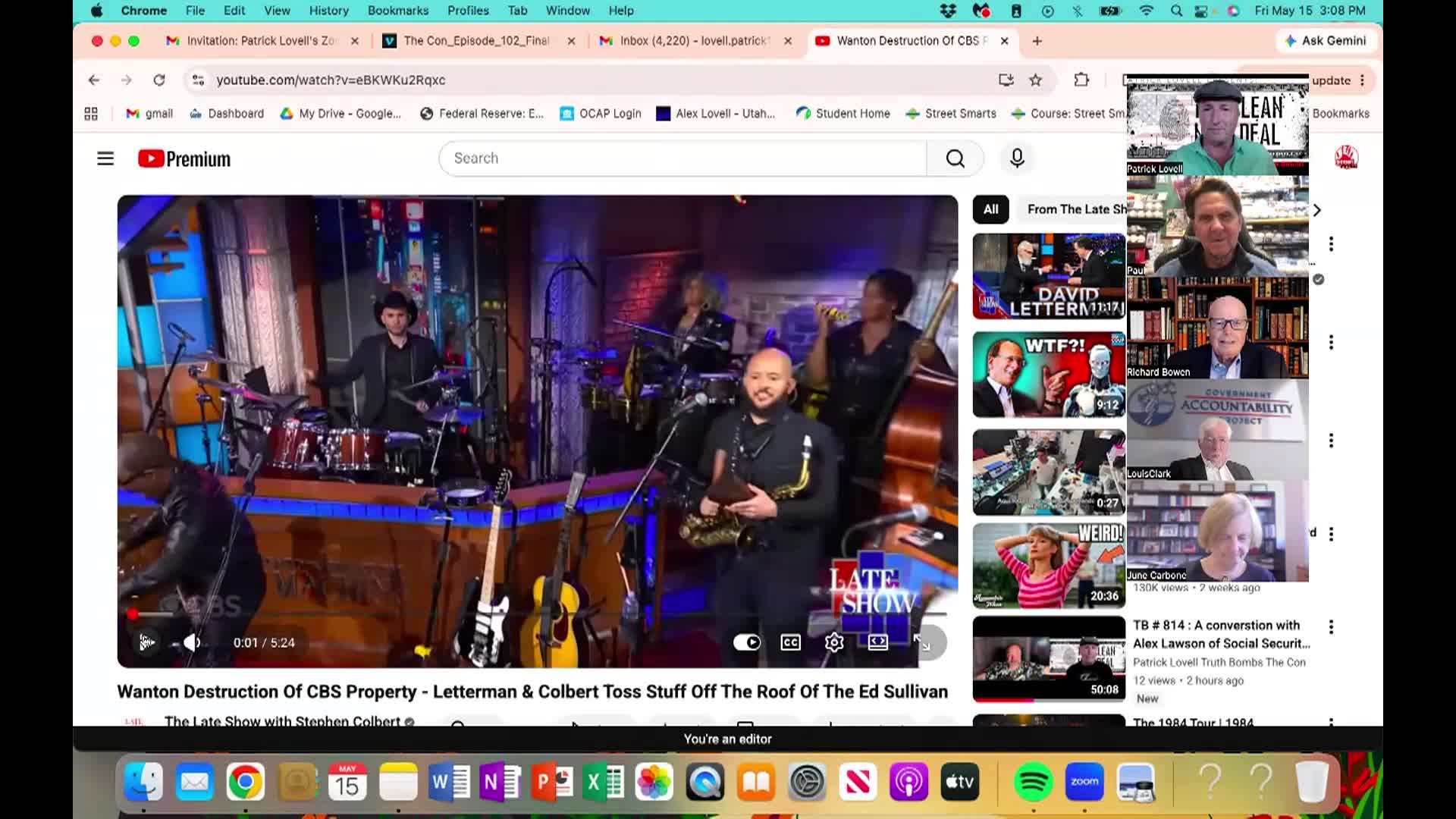The image size is (1456, 819).
Task: Open the Apple menu
Action: coord(96,11)
